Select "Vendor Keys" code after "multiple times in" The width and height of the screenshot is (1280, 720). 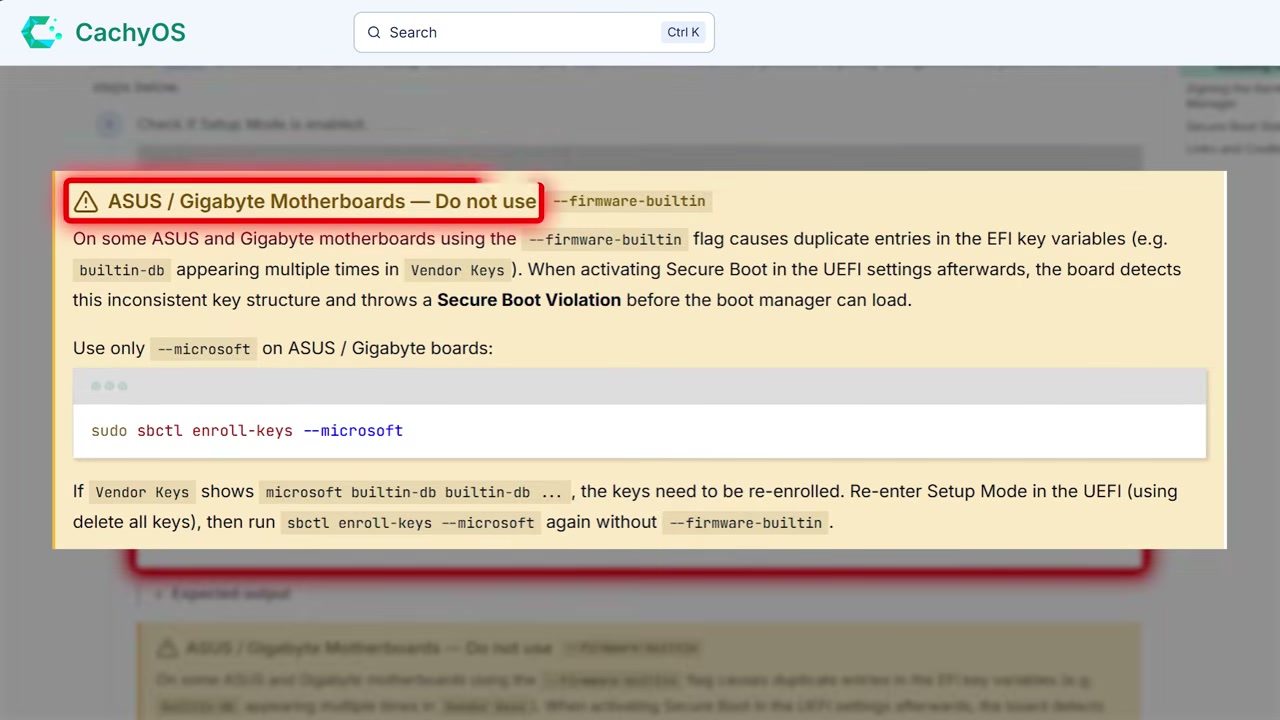tap(458, 270)
